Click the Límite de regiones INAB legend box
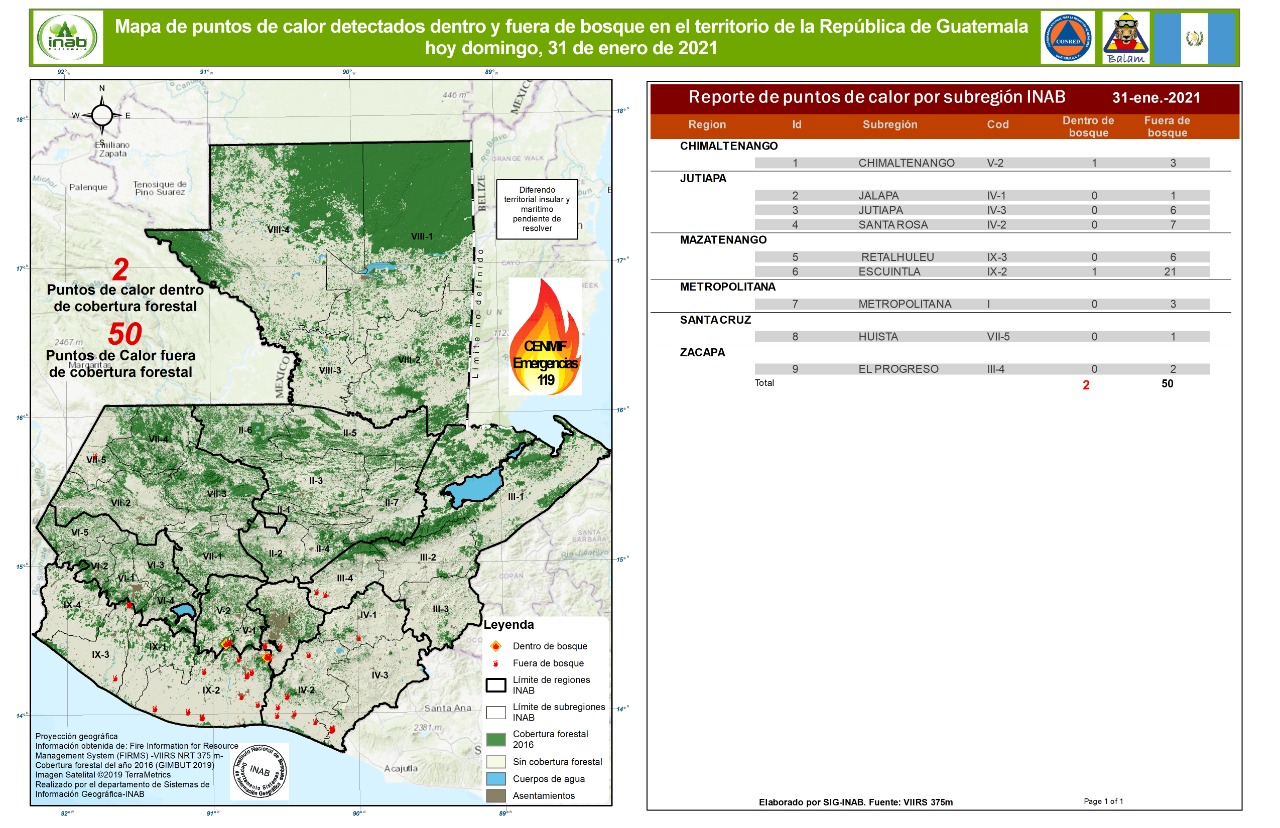This screenshot has width=1280, height=828. pos(496,685)
